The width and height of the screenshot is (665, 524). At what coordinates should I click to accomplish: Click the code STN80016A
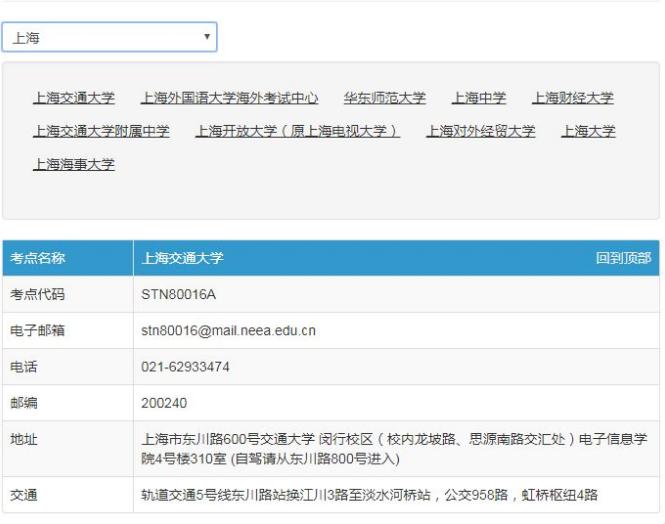[x=179, y=294]
